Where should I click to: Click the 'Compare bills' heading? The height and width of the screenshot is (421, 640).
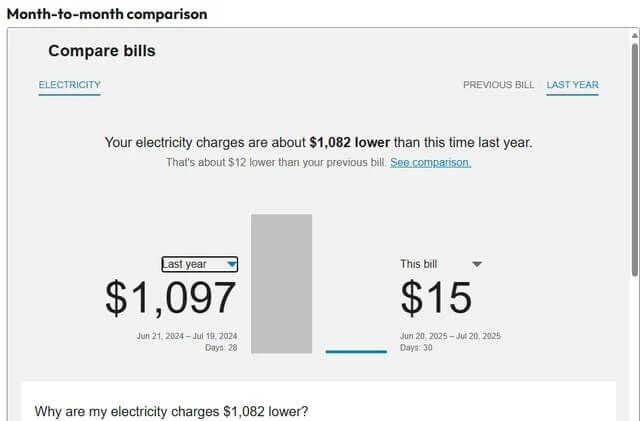coord(102,51)
